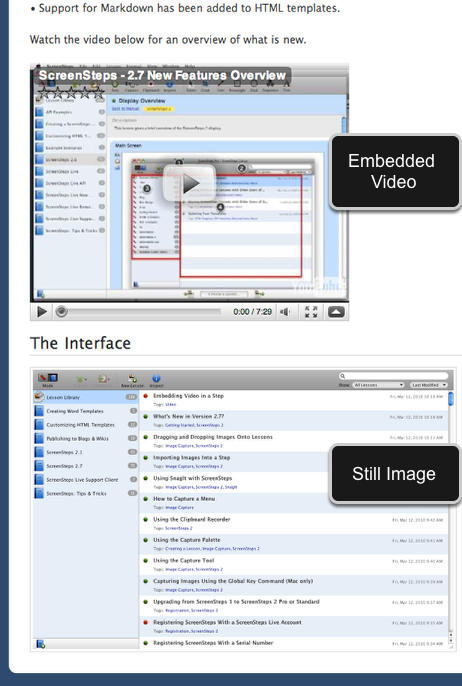
Task: Select lesson Using the Capture Tool
Action: pos(184,560)
